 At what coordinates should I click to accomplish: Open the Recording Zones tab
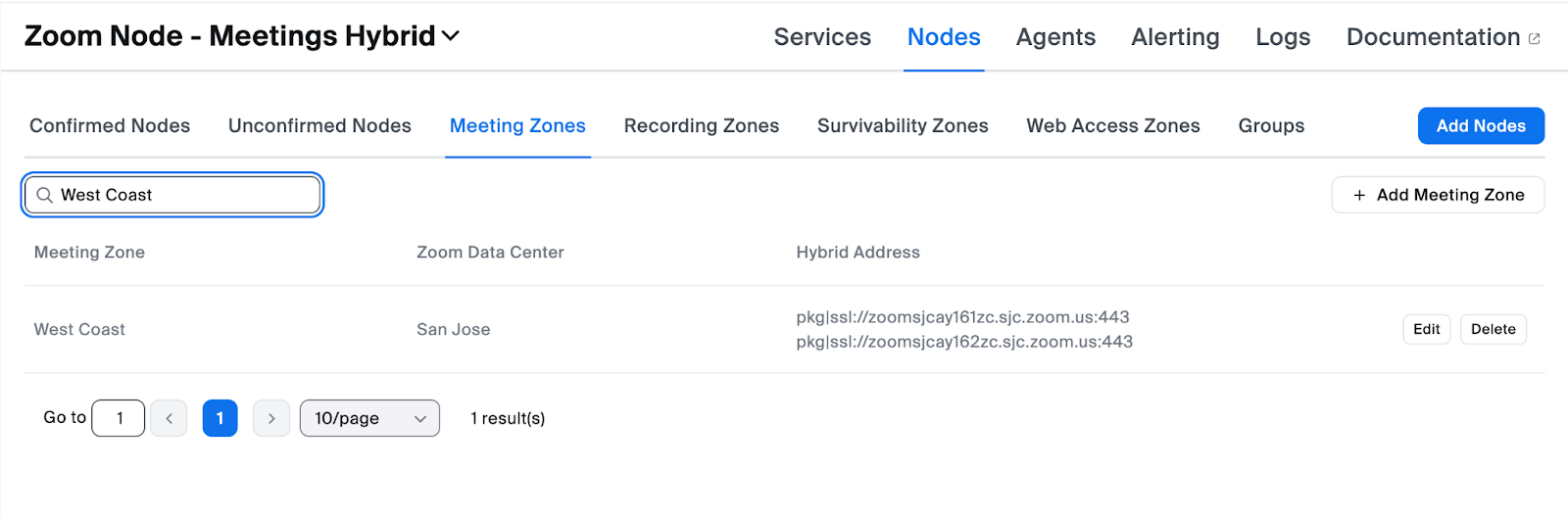[702, 125]
